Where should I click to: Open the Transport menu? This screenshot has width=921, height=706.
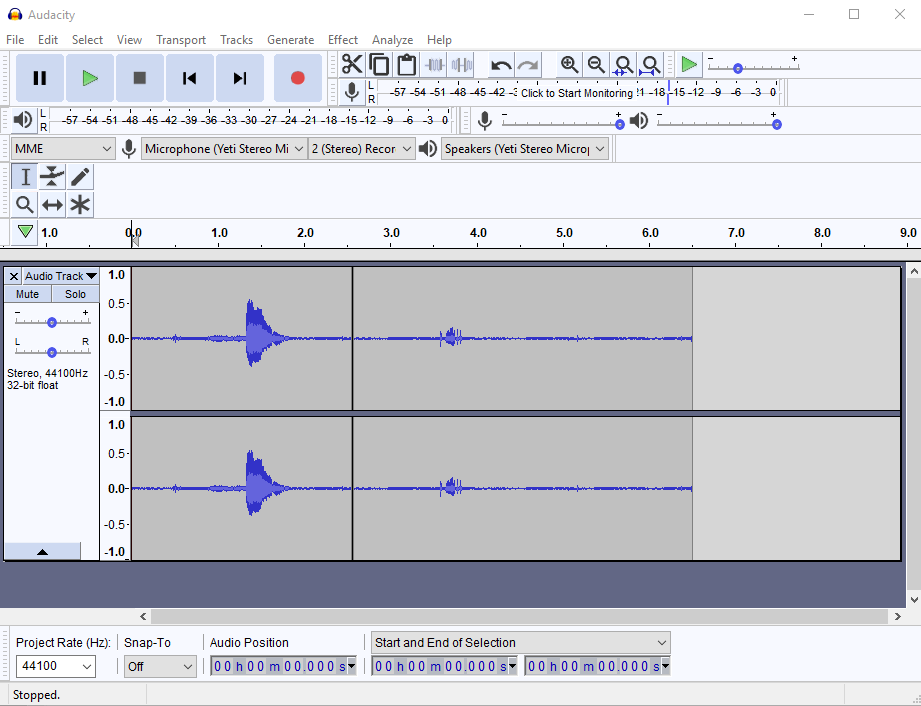tap(181, 39)
